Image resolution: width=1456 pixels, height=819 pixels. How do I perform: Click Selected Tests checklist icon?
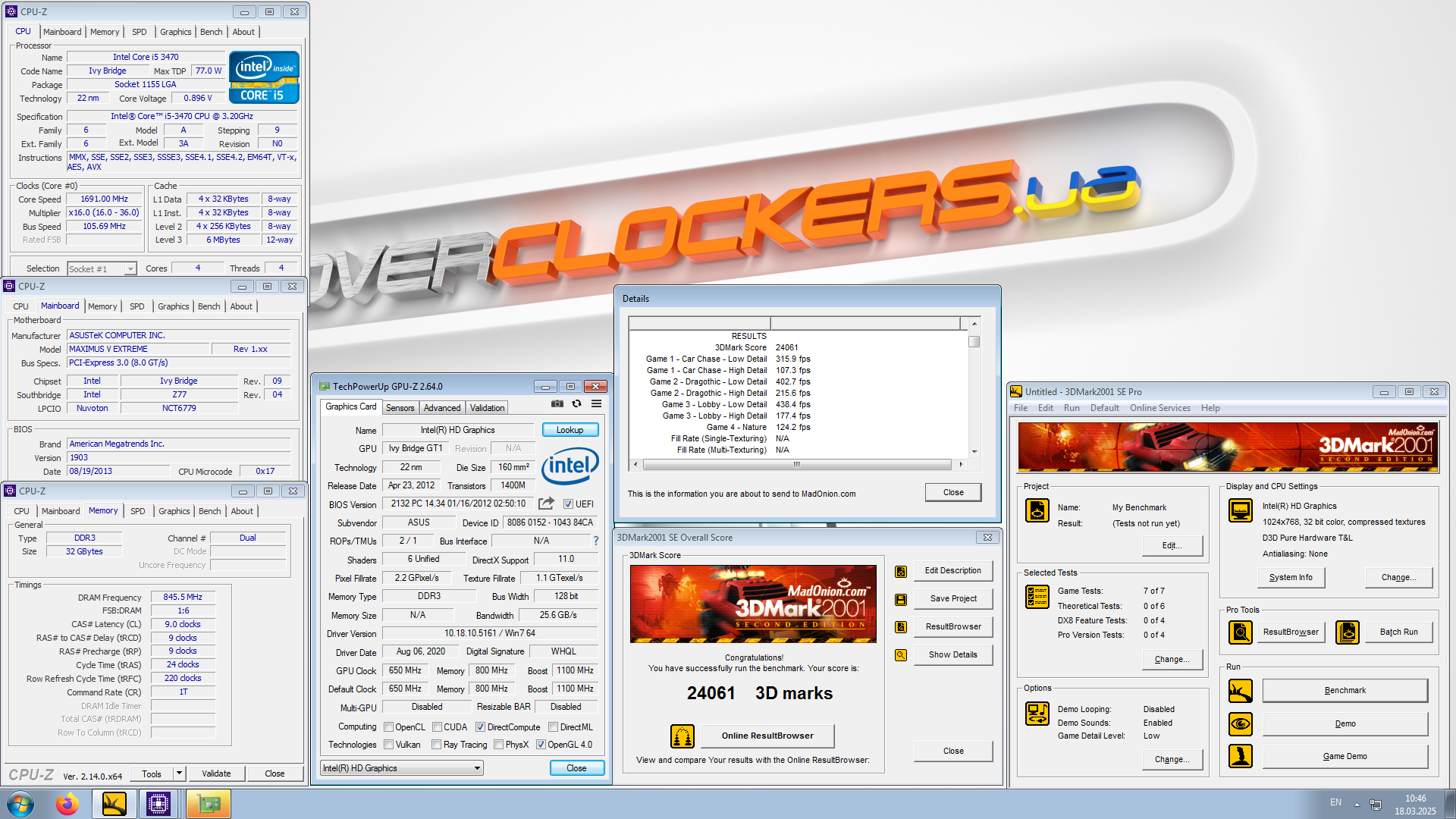[x=1037, y=597]
